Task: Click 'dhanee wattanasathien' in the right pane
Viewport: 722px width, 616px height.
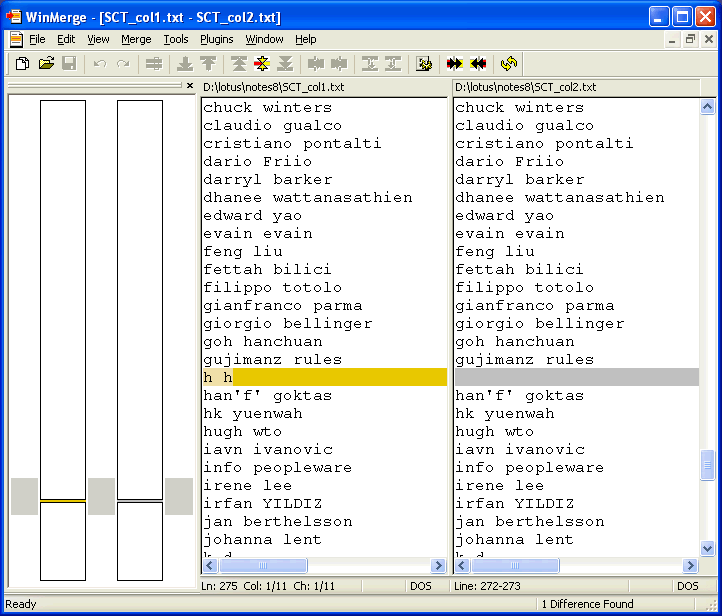Action: tap(560, 198)
